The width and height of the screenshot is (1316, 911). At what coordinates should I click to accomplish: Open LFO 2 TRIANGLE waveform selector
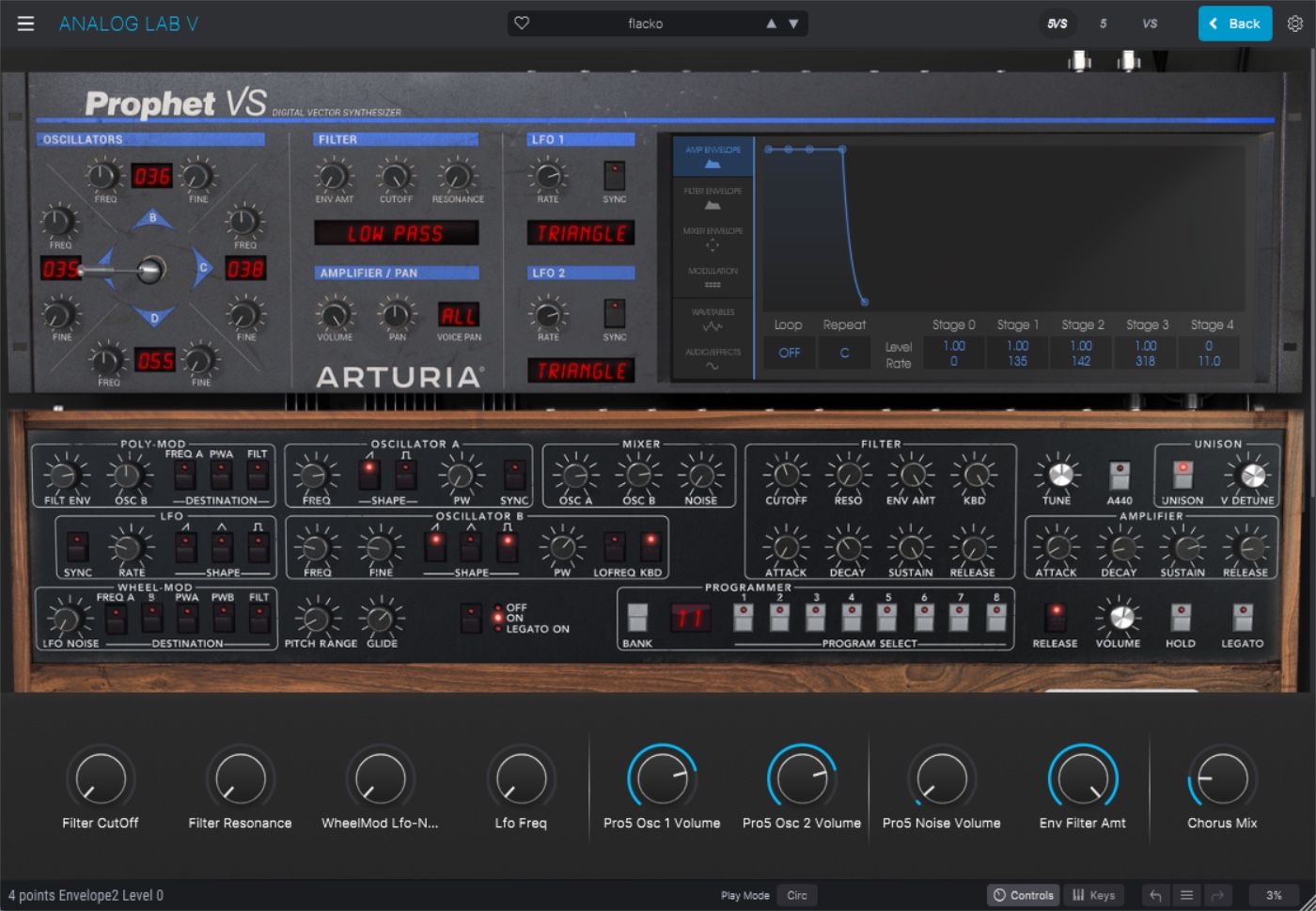tap(581, 370)
